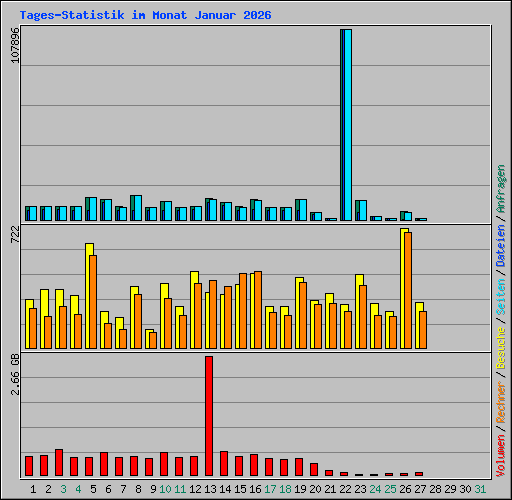This screenshot has height=500, width=512.
Task: Click the yellow visits bar for day 5
Action: [88, 296]
